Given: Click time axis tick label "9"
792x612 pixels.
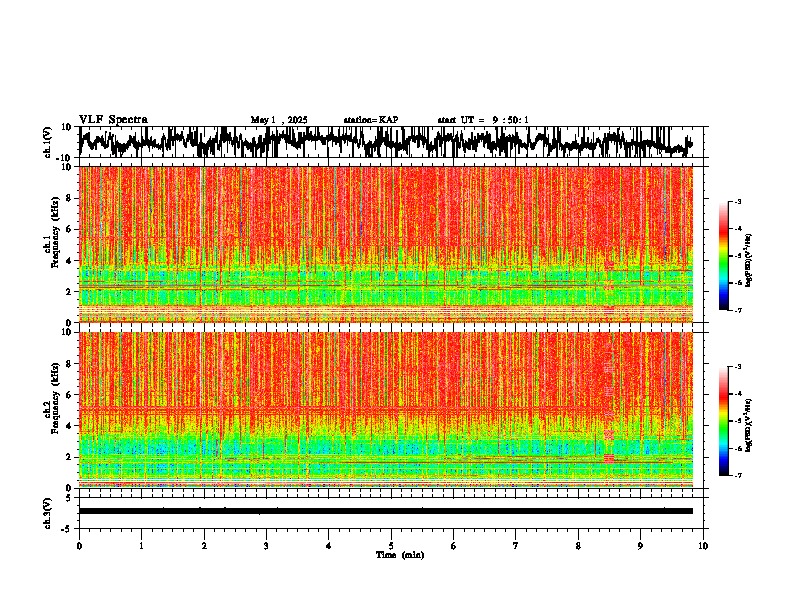Looking at the screenshot, I should [640, 546].
